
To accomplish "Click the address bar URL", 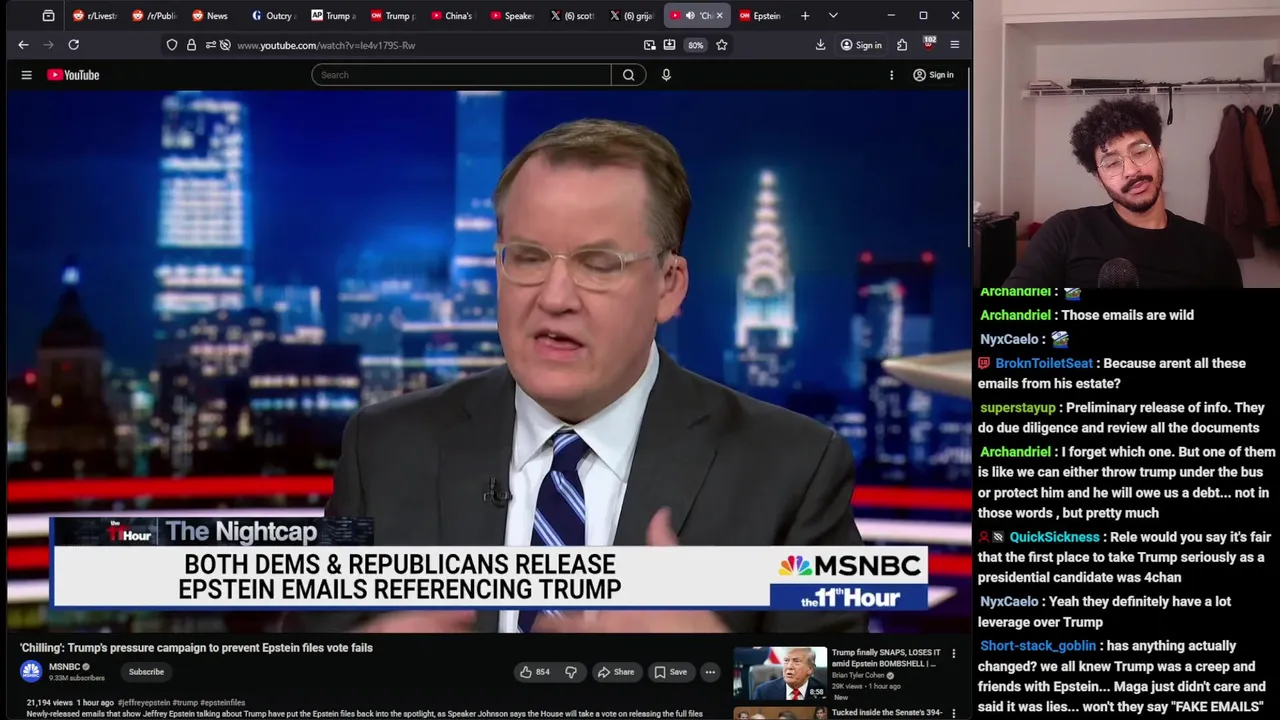I will click(x=326, y=45).
